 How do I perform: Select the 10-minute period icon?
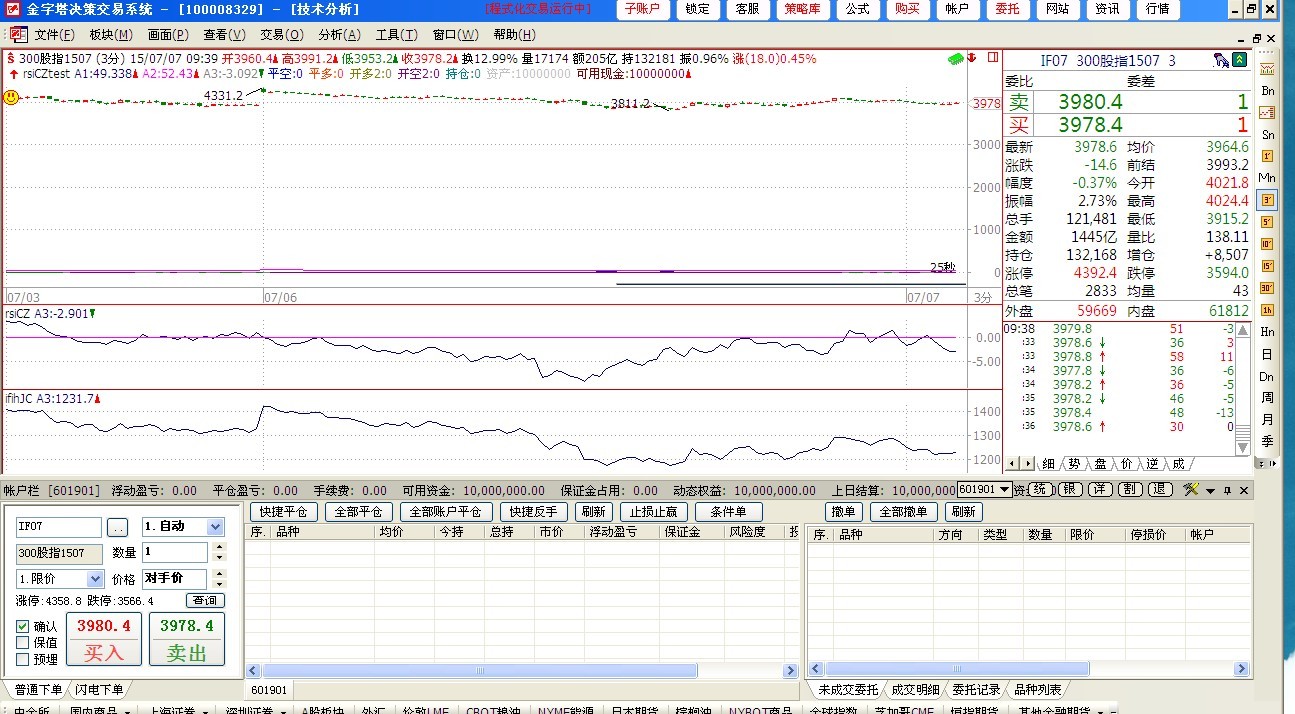1267,244
